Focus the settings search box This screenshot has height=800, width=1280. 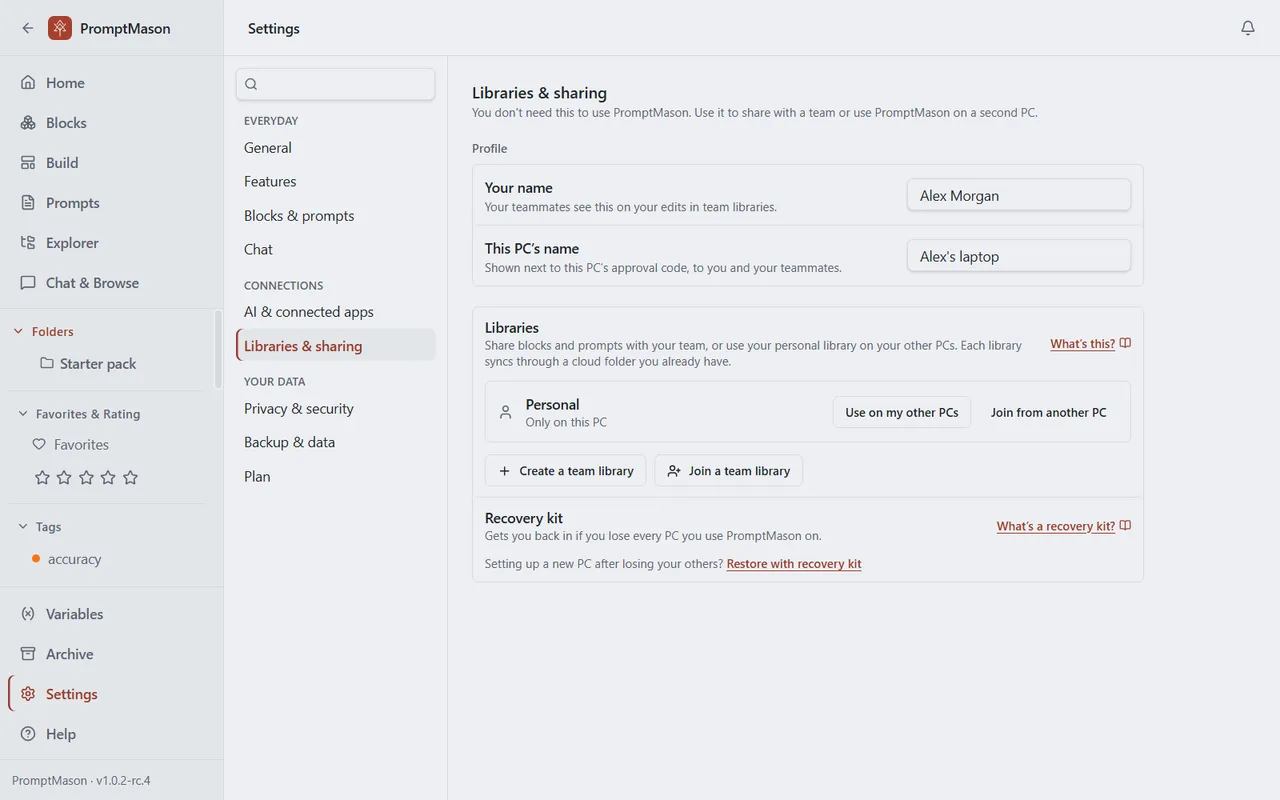click(x=336, y=84)
